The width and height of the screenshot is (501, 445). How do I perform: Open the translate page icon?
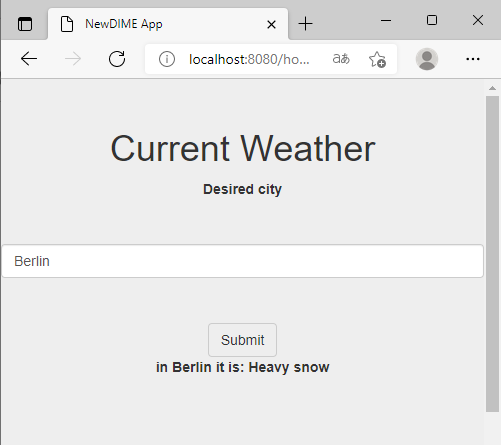point(341,59)
